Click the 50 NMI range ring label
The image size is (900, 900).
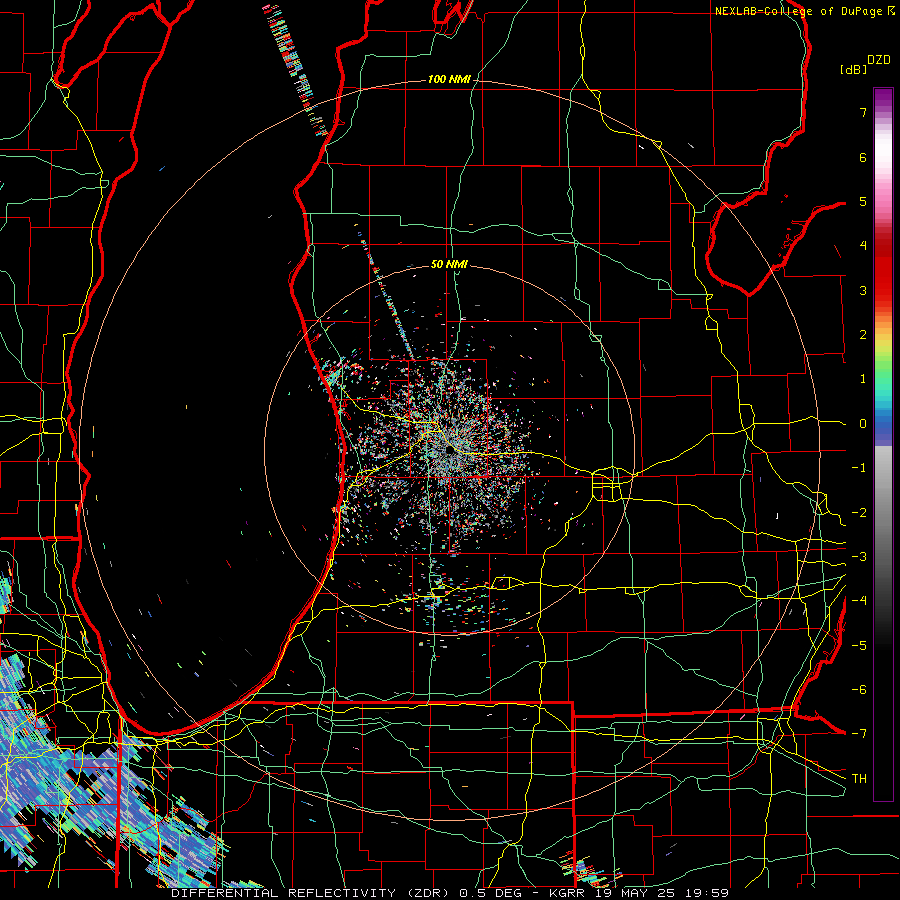(449, 264)
